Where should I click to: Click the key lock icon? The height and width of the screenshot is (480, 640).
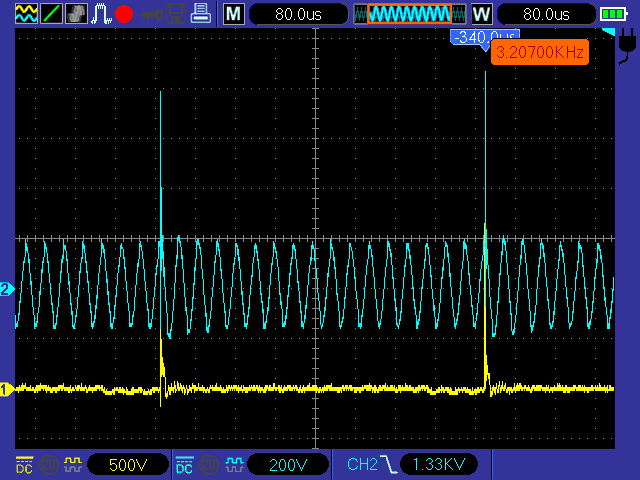click(150, 14)
